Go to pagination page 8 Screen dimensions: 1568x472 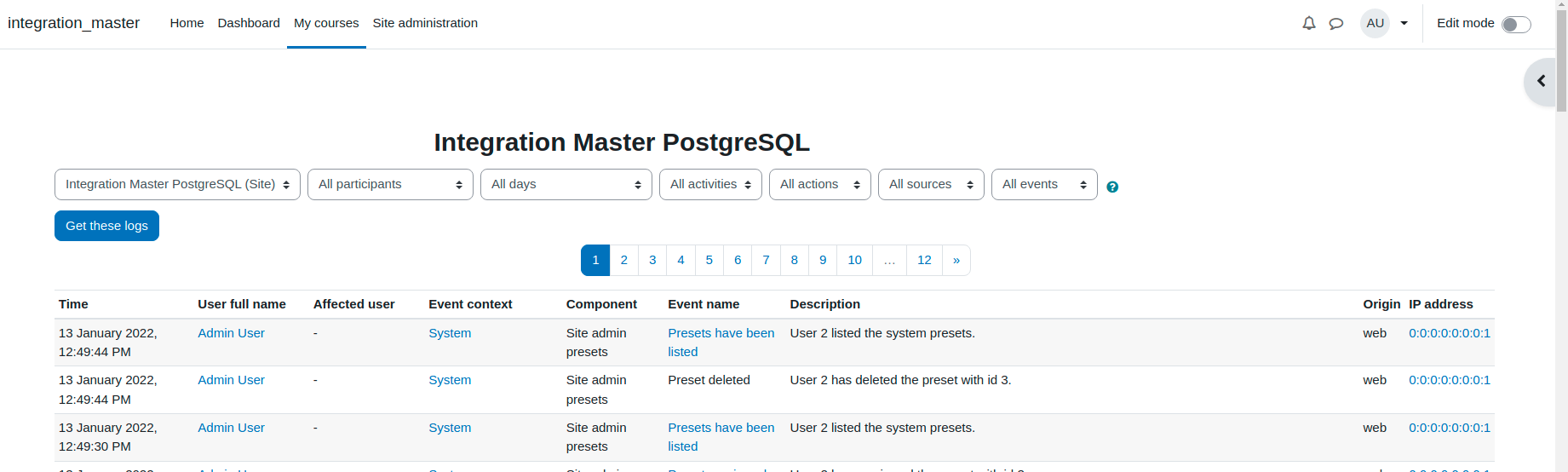pyautogui.click(x=795, y=260)
